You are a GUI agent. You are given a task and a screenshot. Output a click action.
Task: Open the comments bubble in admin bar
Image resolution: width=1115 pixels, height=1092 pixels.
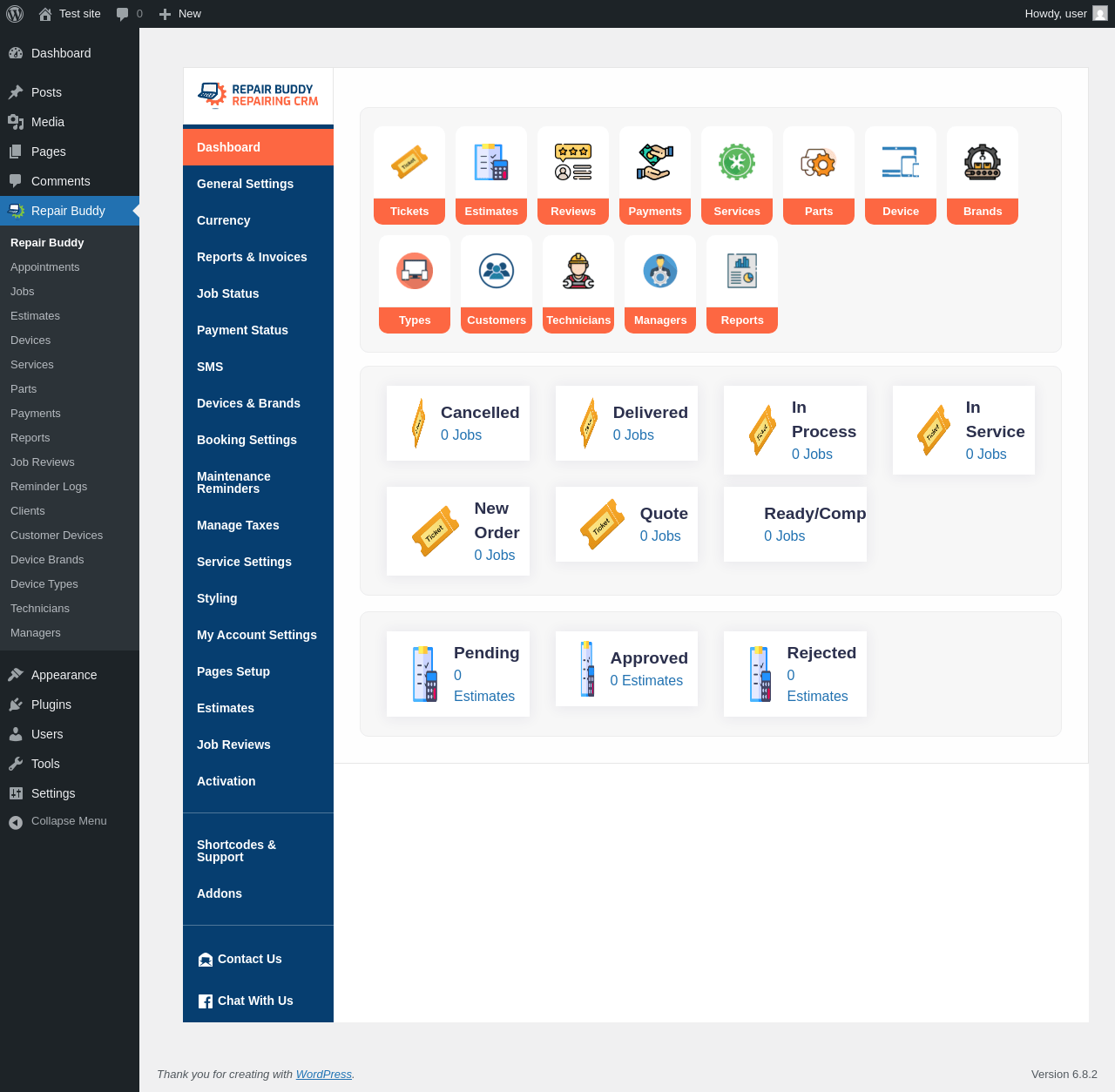[x=129, y=14]
